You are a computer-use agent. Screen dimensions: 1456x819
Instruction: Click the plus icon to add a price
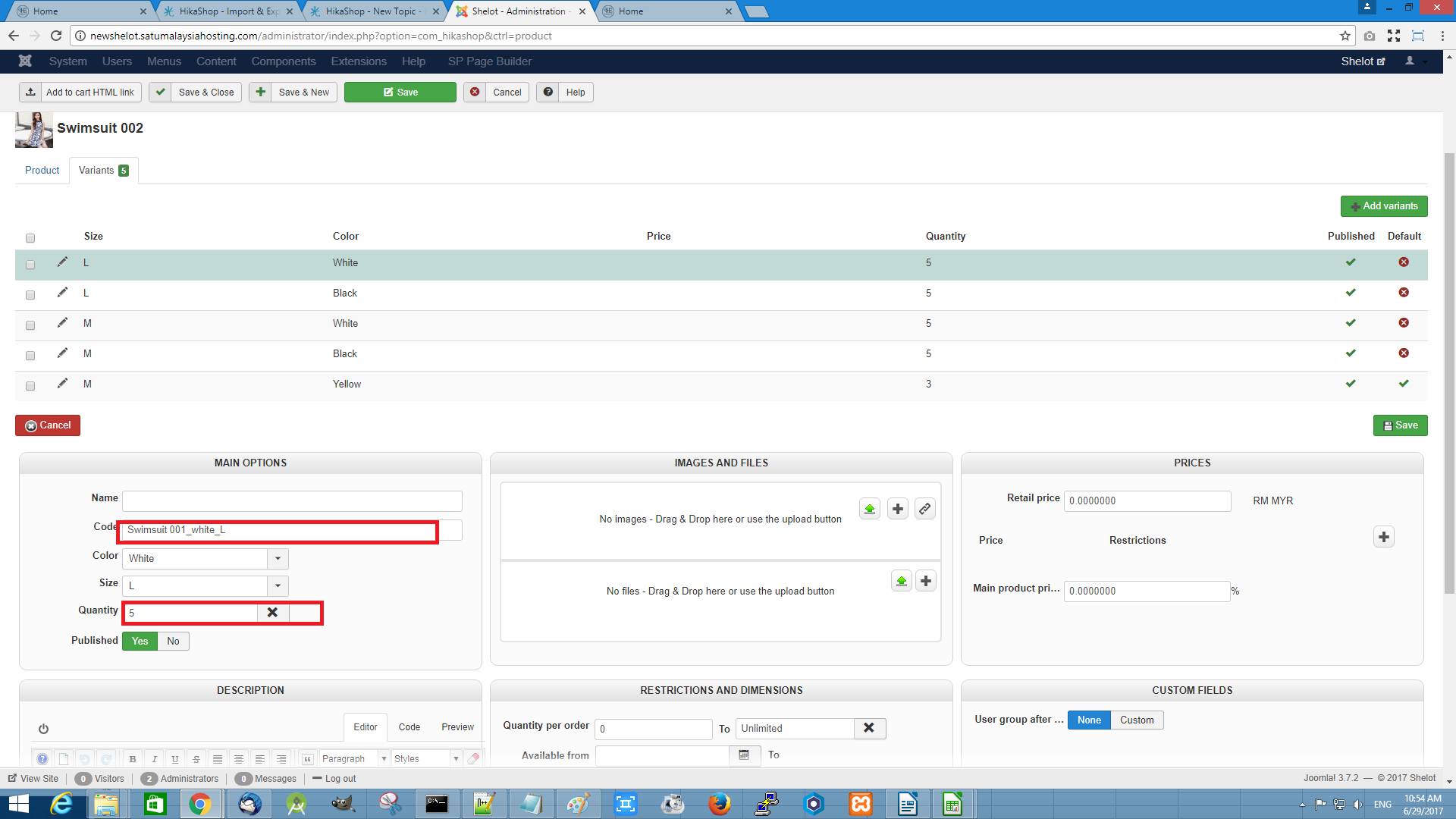pyautogui.click(x=1383, y=537)
